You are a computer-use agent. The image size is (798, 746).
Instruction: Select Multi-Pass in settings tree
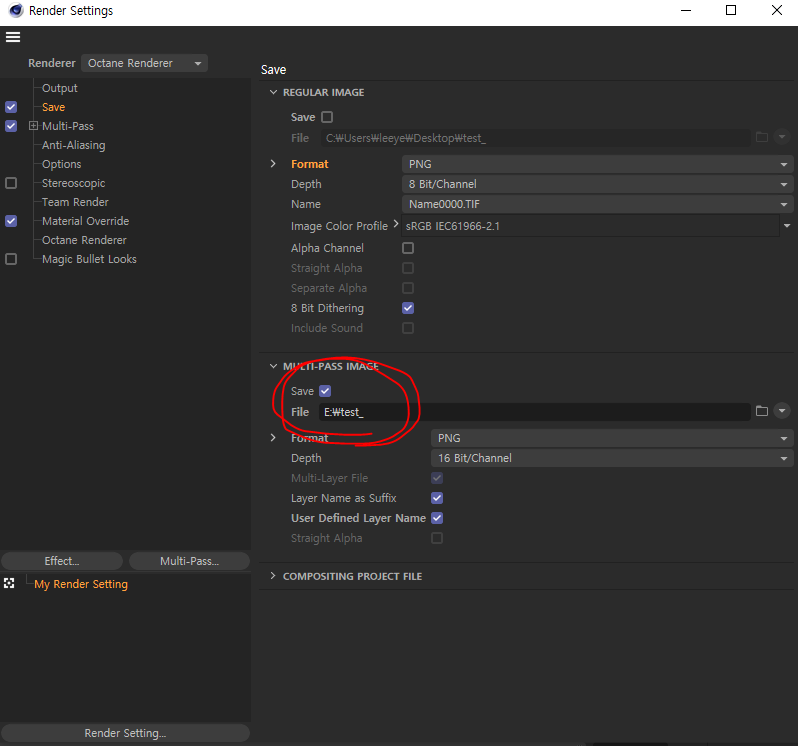point(68,126)
